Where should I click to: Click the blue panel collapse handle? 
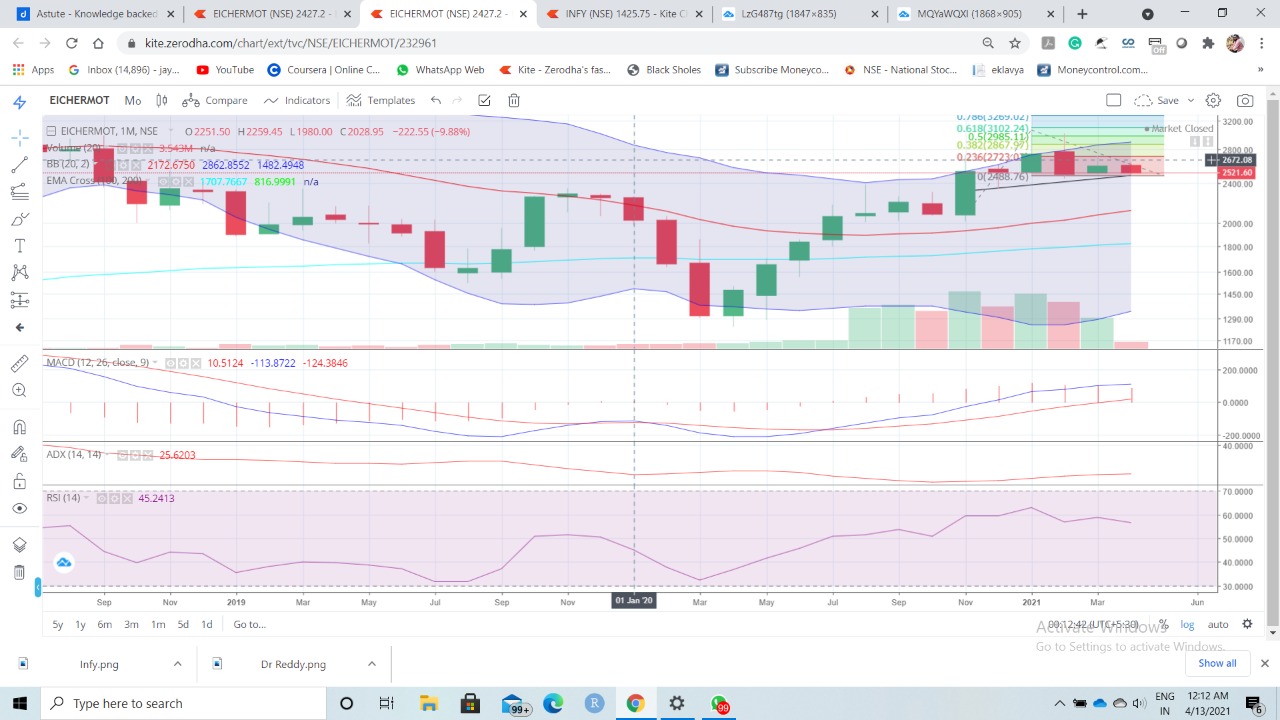39,588
